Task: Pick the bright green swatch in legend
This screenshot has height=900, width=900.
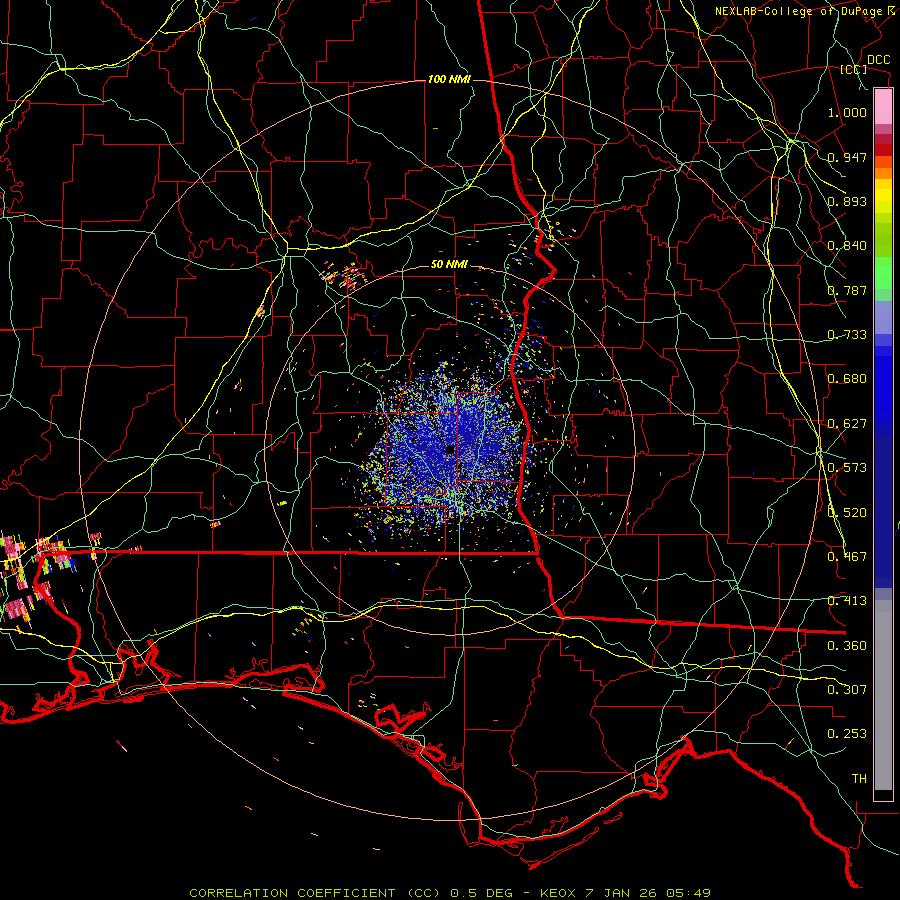Action: (x=883, y=273)
